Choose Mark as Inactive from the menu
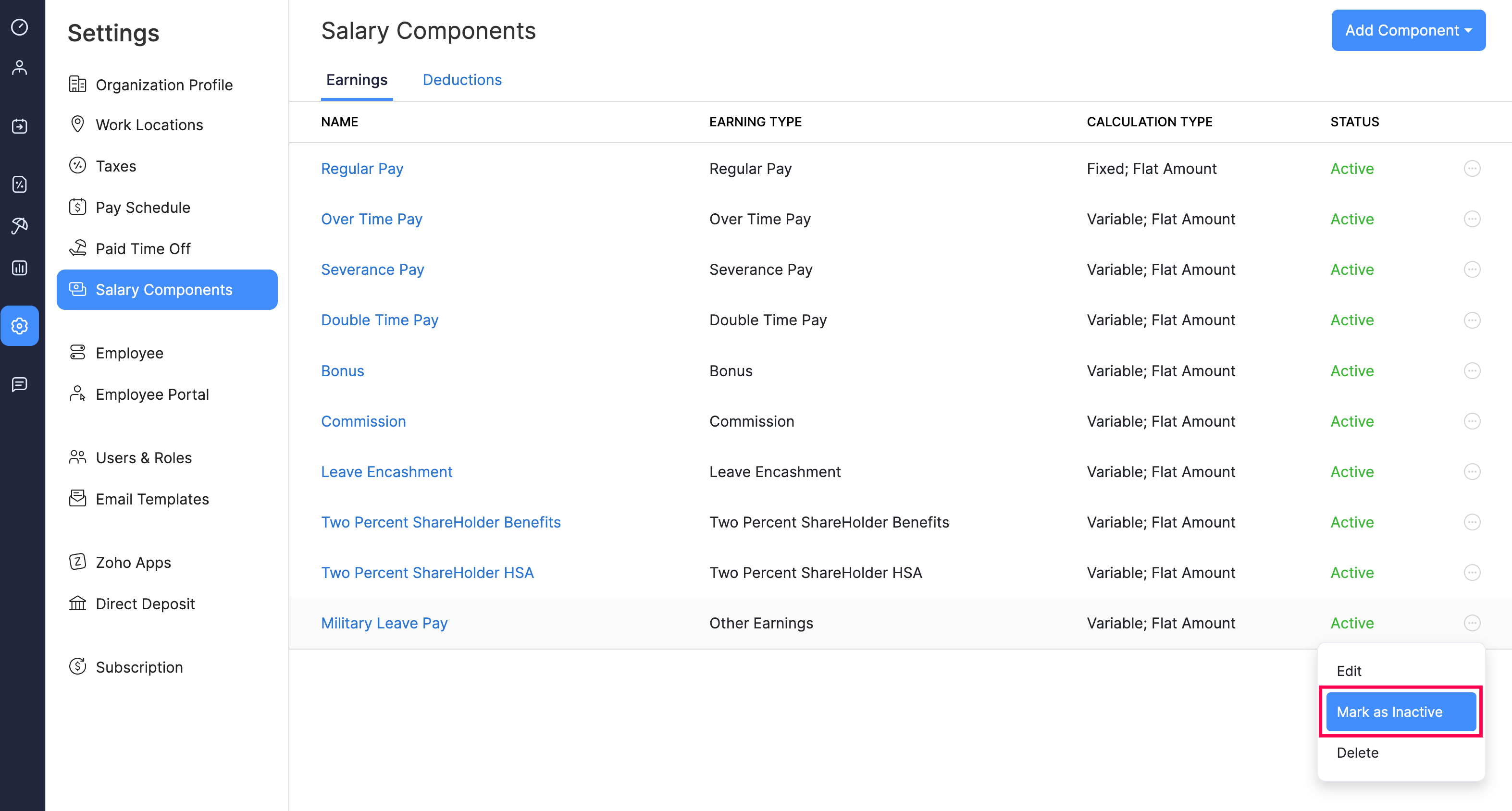The image size is (1512, 811). coord(1400,712)
